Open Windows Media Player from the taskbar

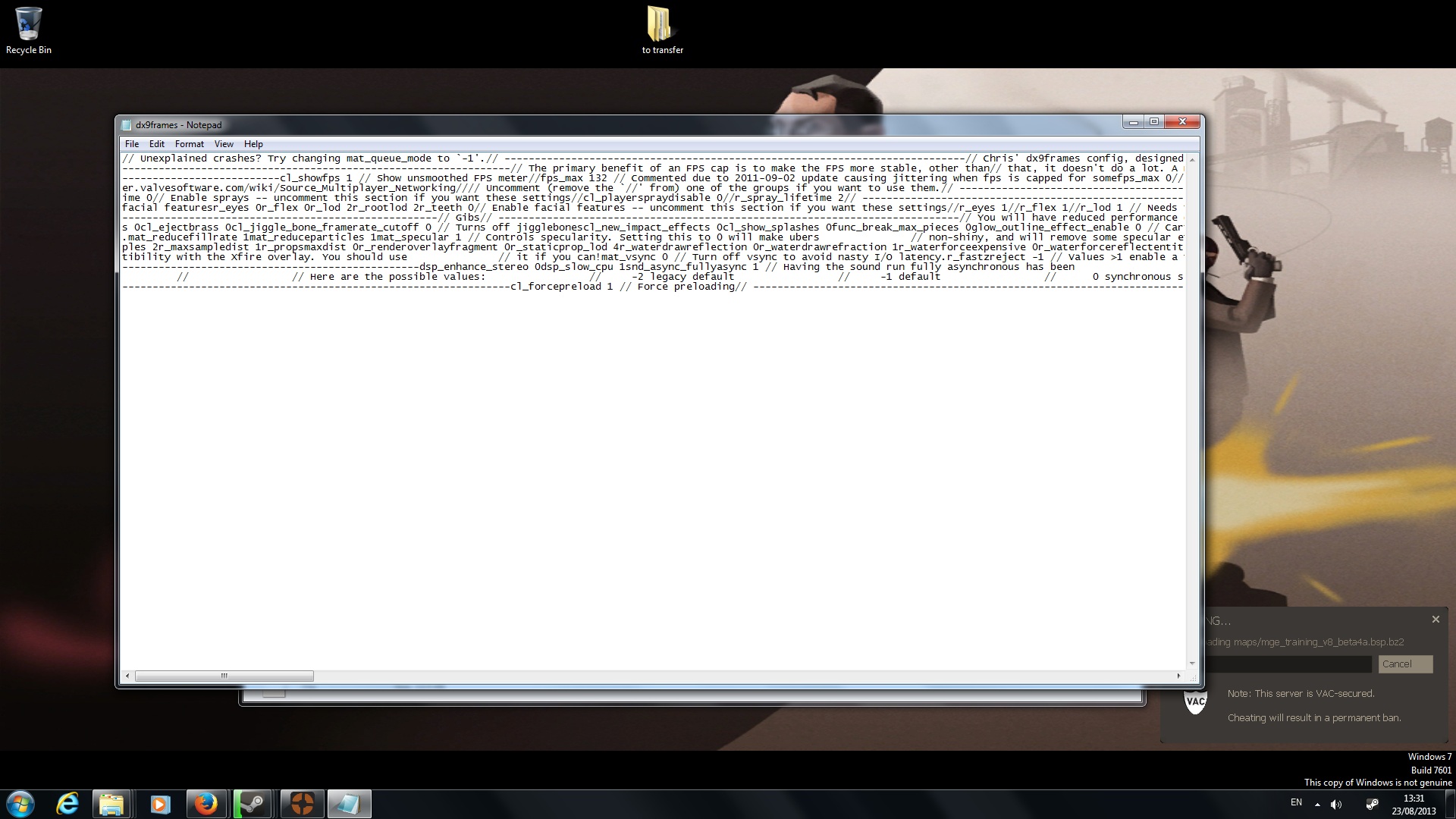(x=158, y=804)
